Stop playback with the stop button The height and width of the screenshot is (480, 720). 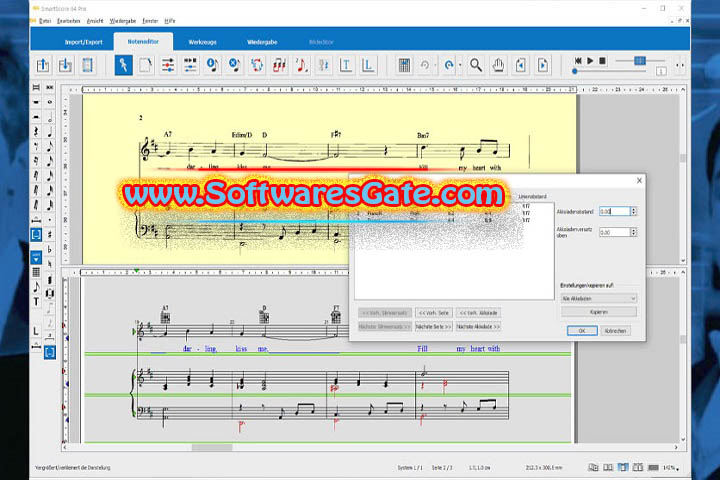coord(602,61)
